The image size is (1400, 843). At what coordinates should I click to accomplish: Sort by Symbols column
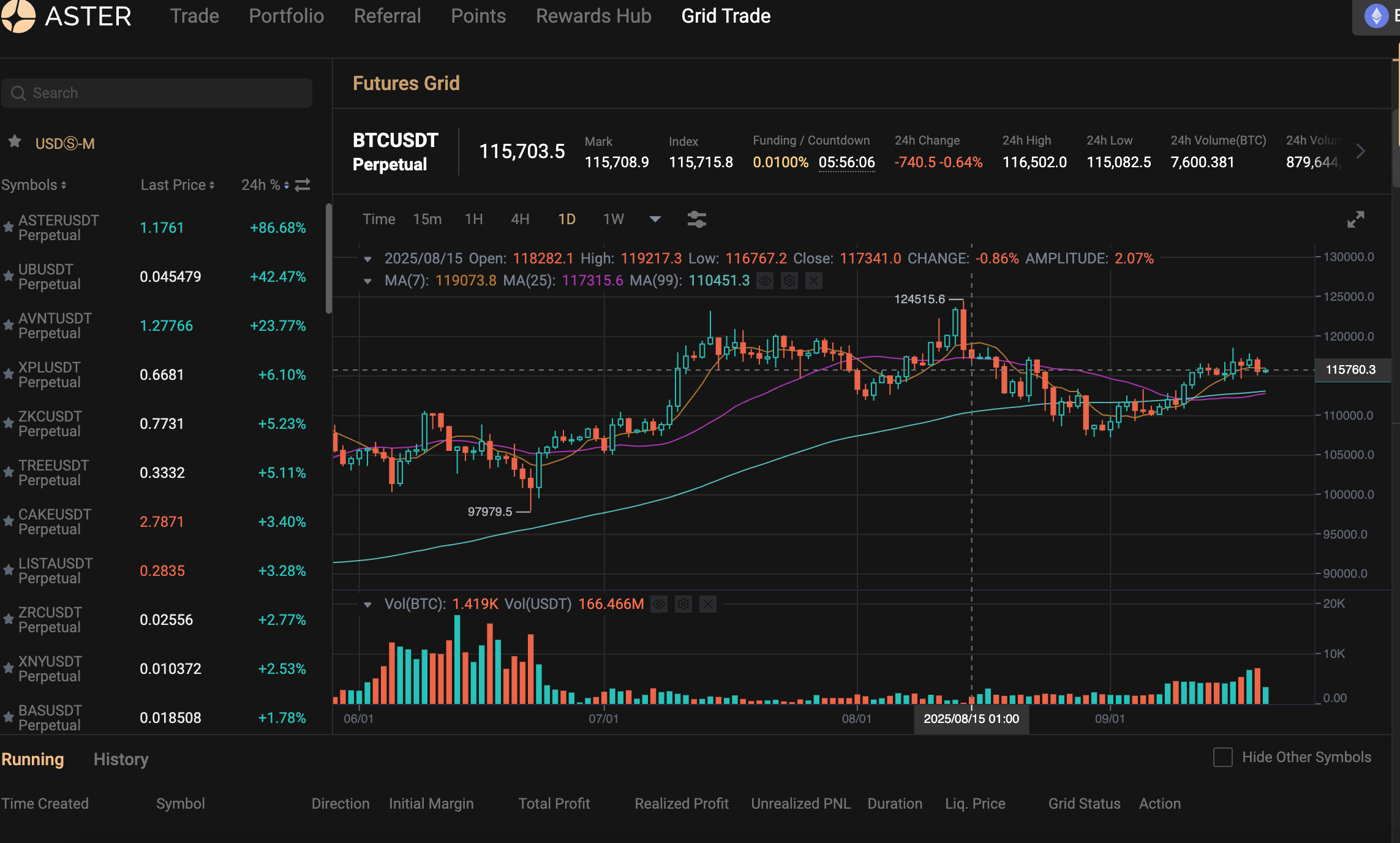coord(34,185)
